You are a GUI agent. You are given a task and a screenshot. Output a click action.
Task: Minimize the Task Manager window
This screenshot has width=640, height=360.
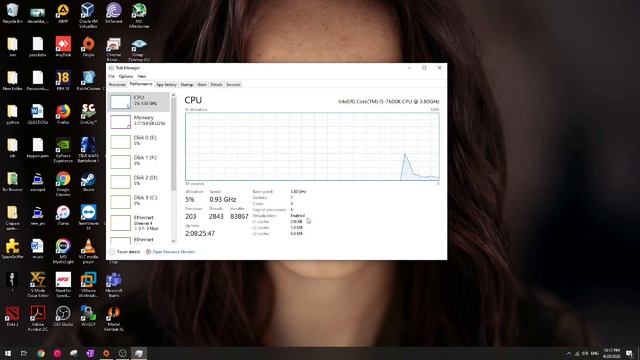[409, 68]
